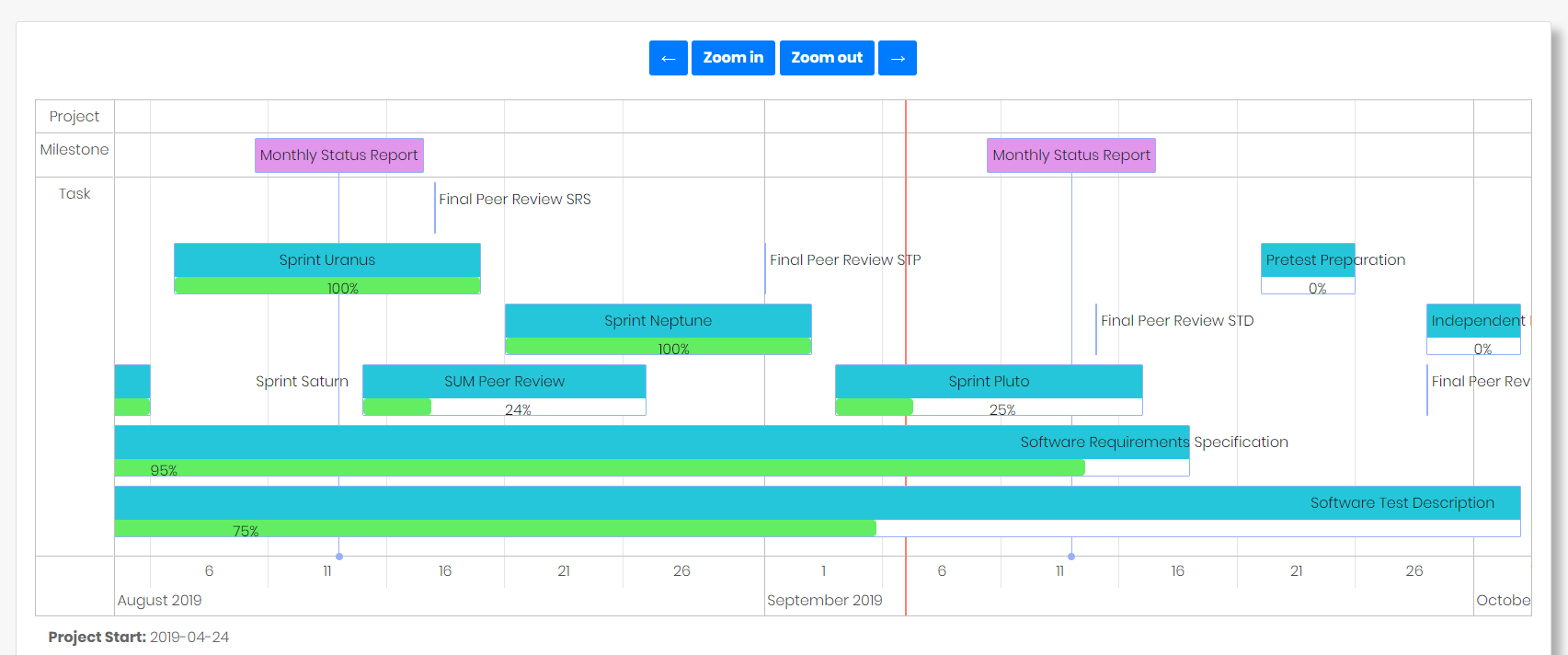Screen dimensions: 1568x655
Task: Select the first Monthly Status Report milestone
Action: tap(338, 155)
